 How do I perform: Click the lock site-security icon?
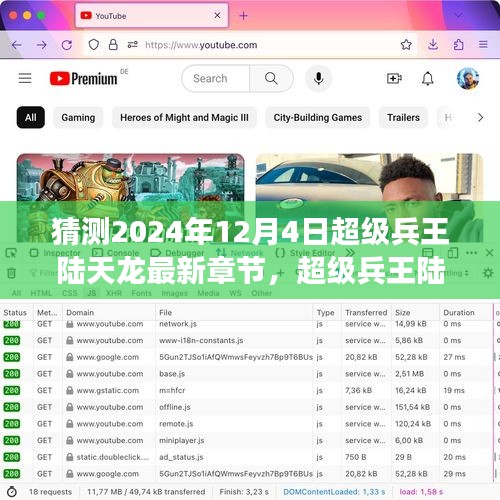pyautogui.click(x=113, y=45)
